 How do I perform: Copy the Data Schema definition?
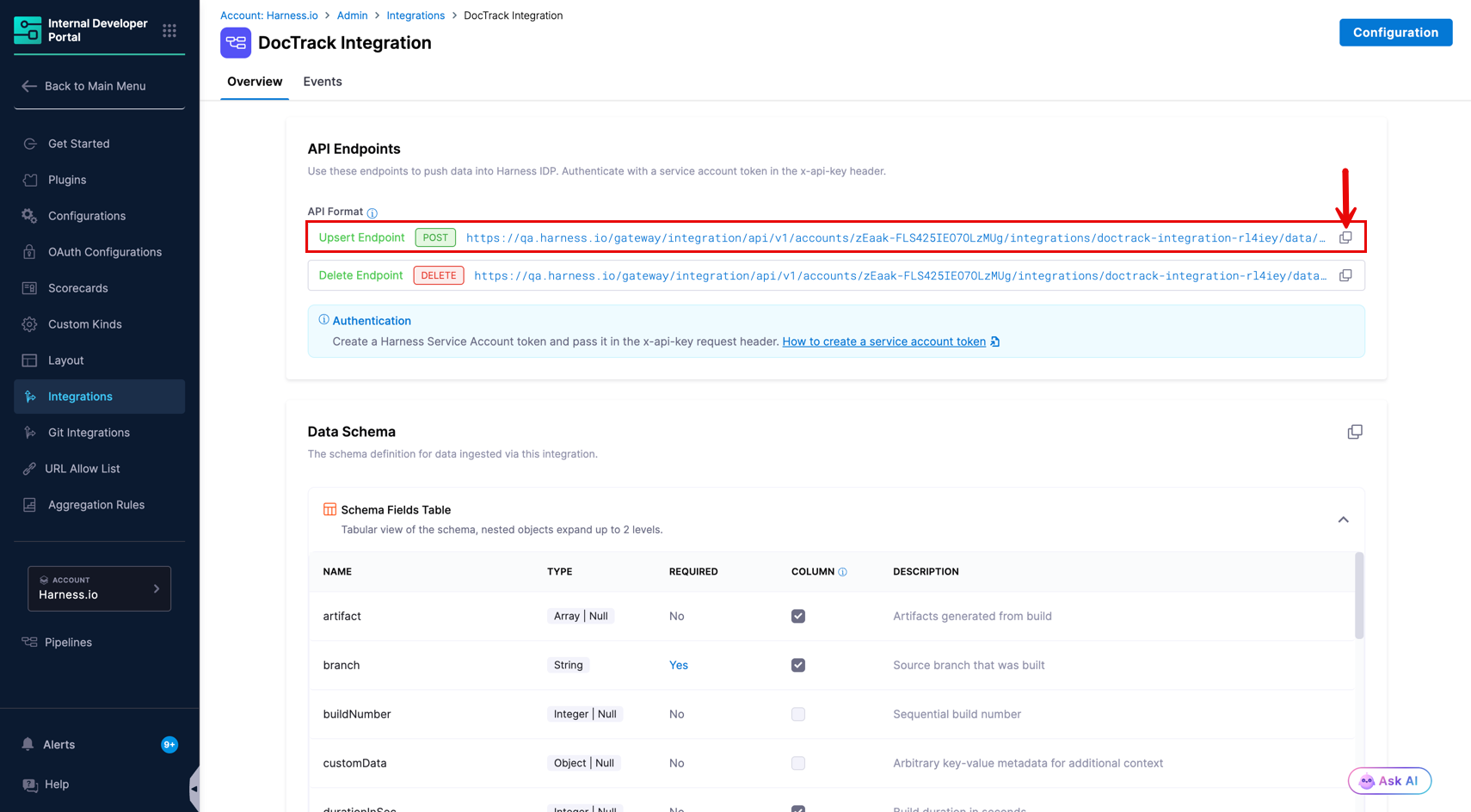point(1355,432)
